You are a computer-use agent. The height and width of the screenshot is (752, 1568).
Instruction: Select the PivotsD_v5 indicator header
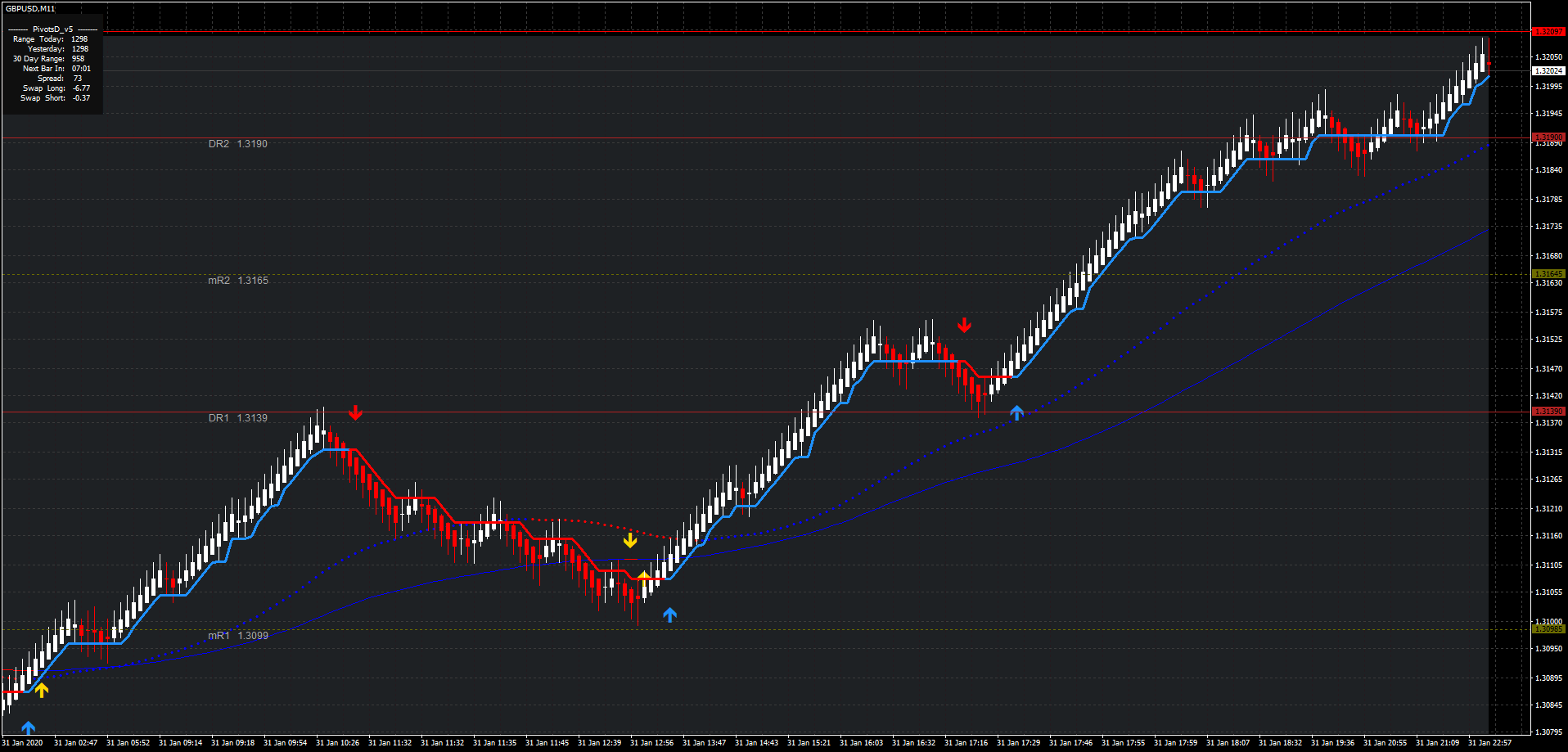click(x=53, y=29)
